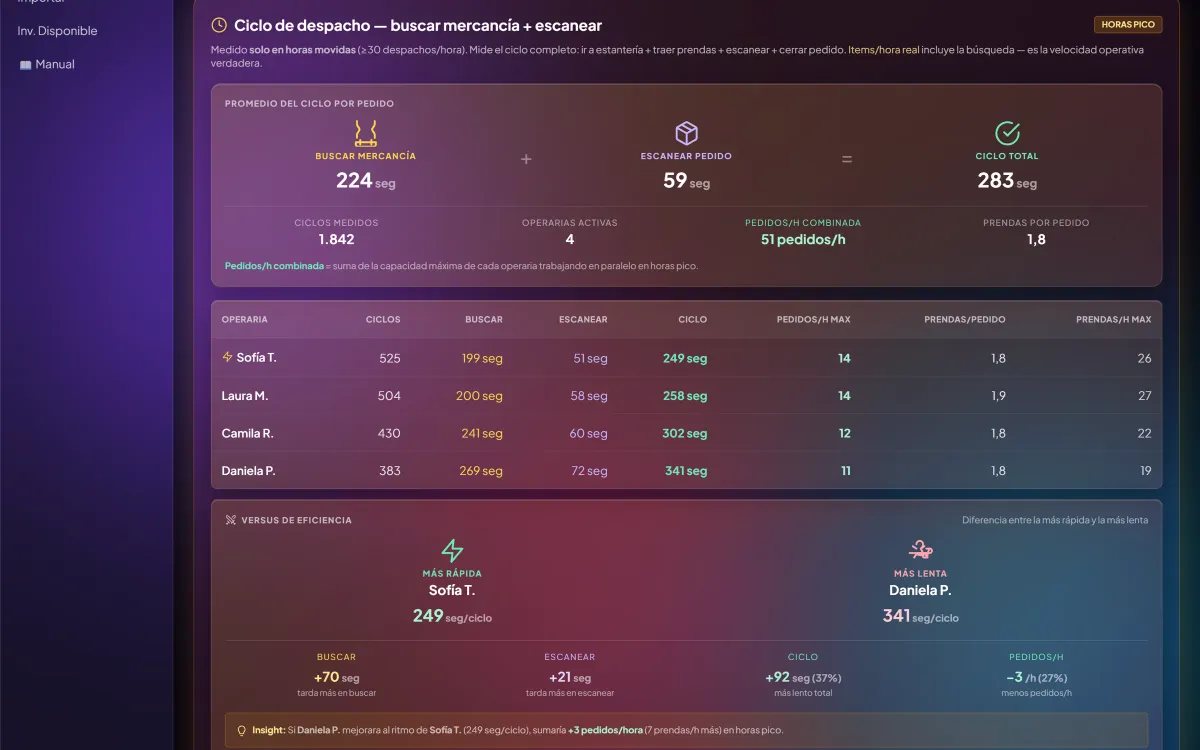Click the 200 seg search time

(x=480, y=396)
